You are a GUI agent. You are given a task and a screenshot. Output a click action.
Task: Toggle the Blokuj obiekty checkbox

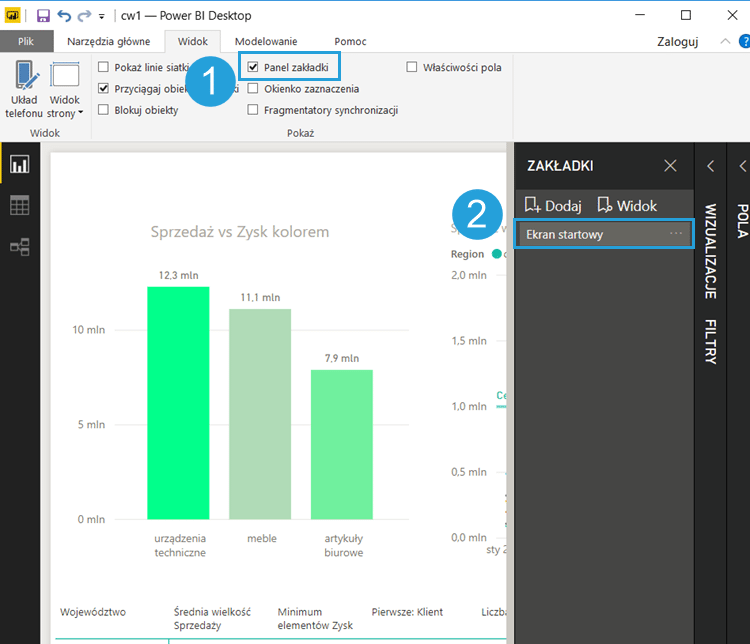[x=104, y=110]
